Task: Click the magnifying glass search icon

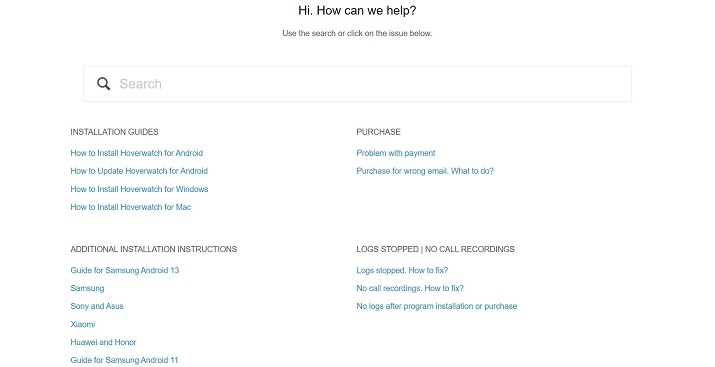Action: (104, 83)
